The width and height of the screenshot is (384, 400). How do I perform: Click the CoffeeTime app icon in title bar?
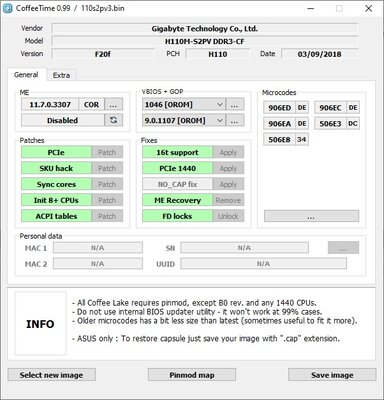point(7,8)
